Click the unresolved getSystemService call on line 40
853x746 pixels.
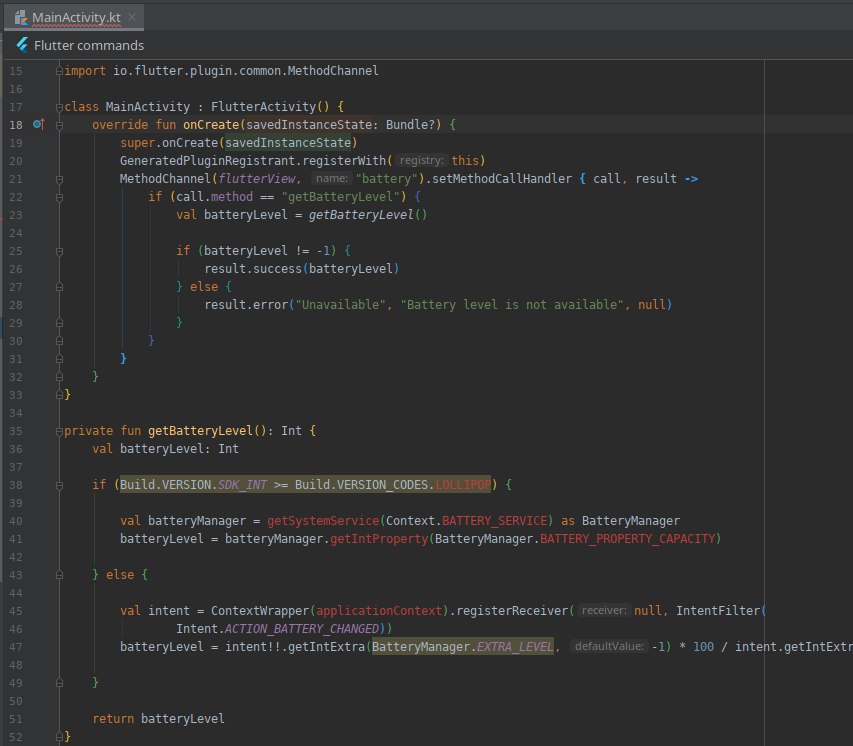click(323, 521)
